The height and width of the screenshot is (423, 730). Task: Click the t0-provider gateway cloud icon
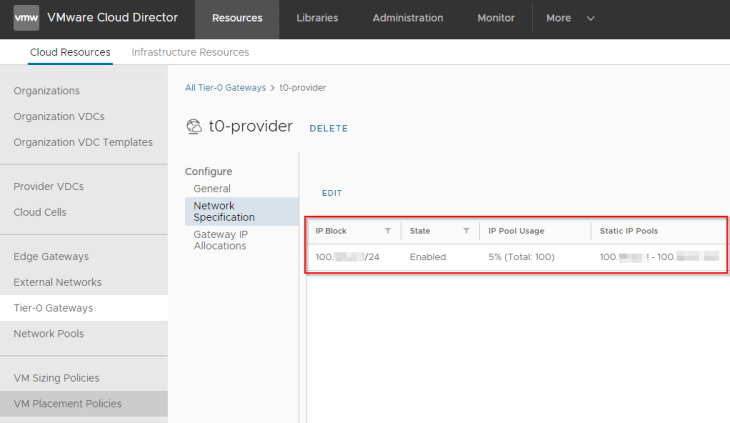[x=194, y=127]
